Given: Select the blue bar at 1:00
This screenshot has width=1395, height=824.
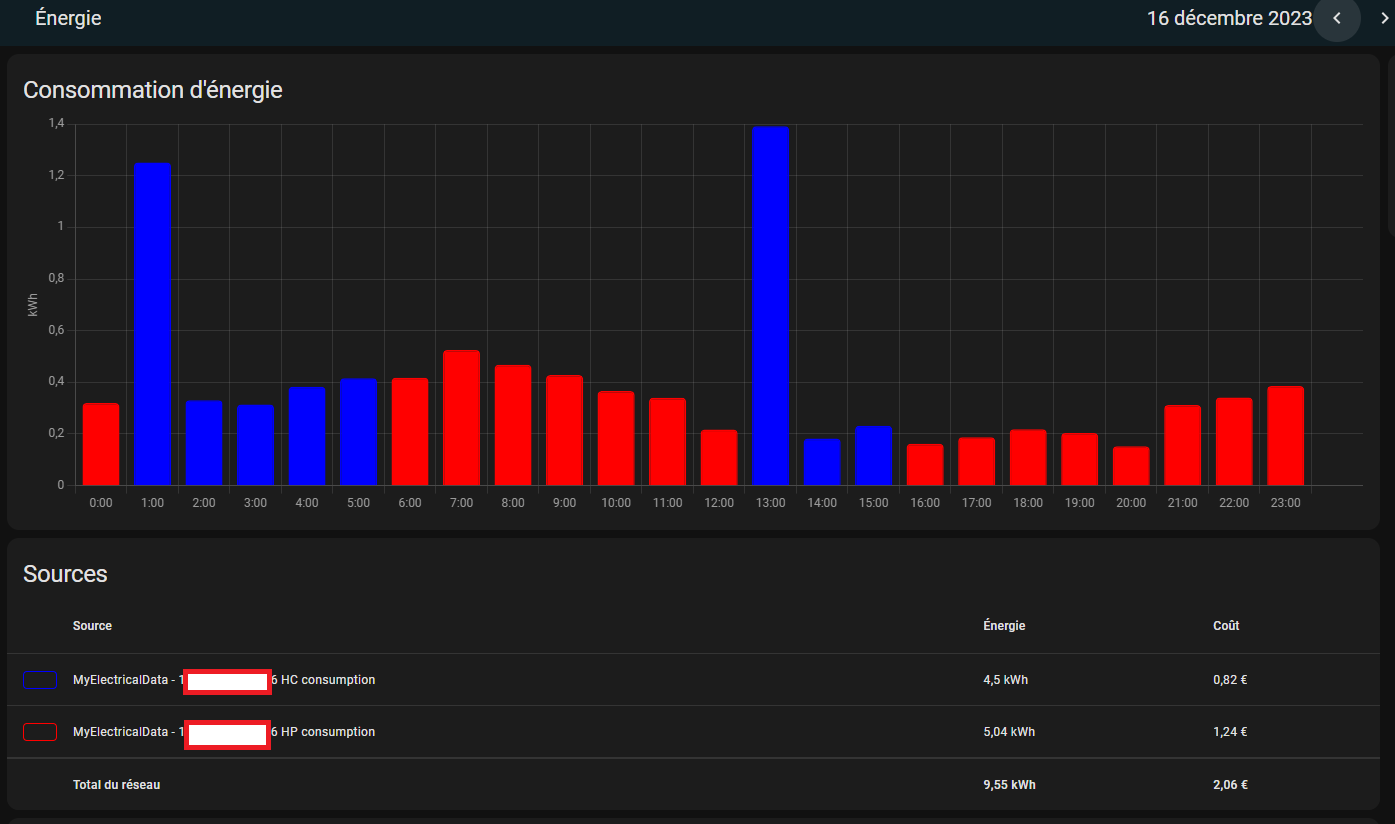Looking at the screenshot, I should (153, 324).
